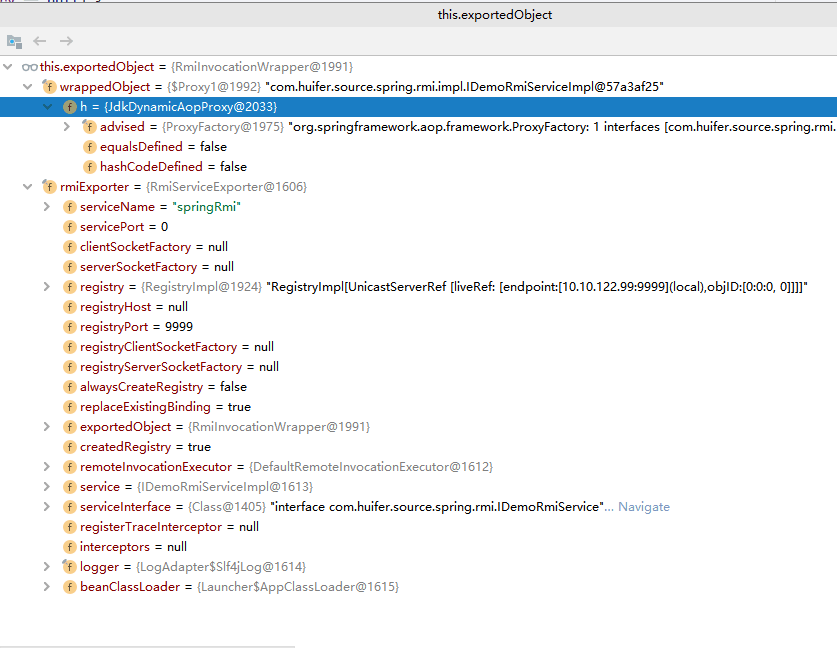This screenshot has height=648, width=837.
Task: Click the field icon next to logger
Action: (x=69, y=566)
